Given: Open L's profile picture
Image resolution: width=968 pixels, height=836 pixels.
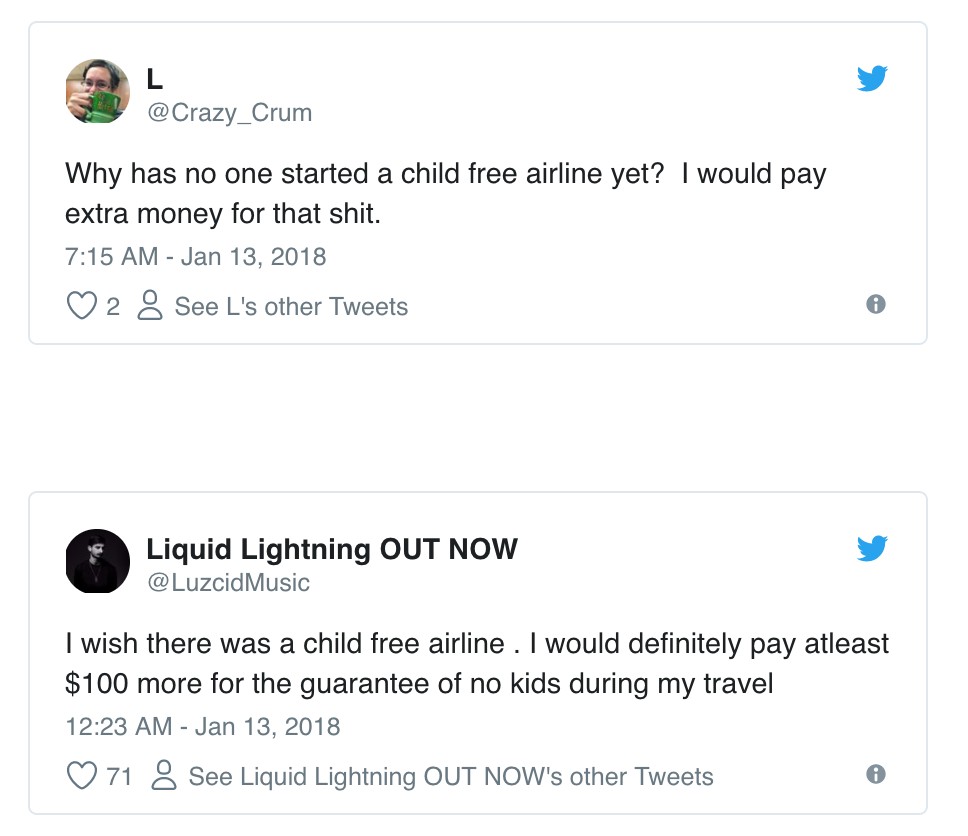Looking at the screenshot, I should coord(97,92).
